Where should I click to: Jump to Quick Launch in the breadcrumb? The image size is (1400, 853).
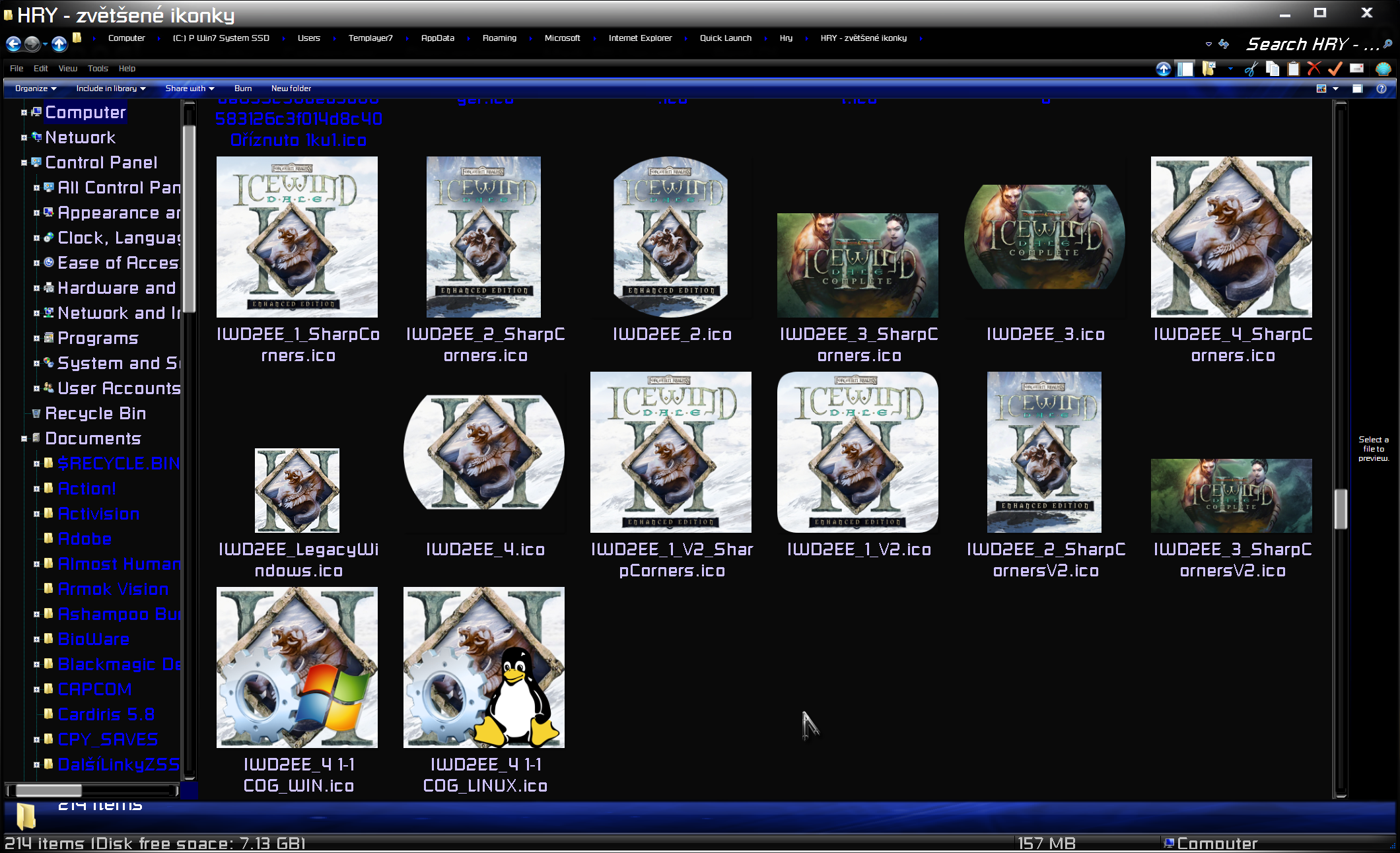tap(726, 38)
